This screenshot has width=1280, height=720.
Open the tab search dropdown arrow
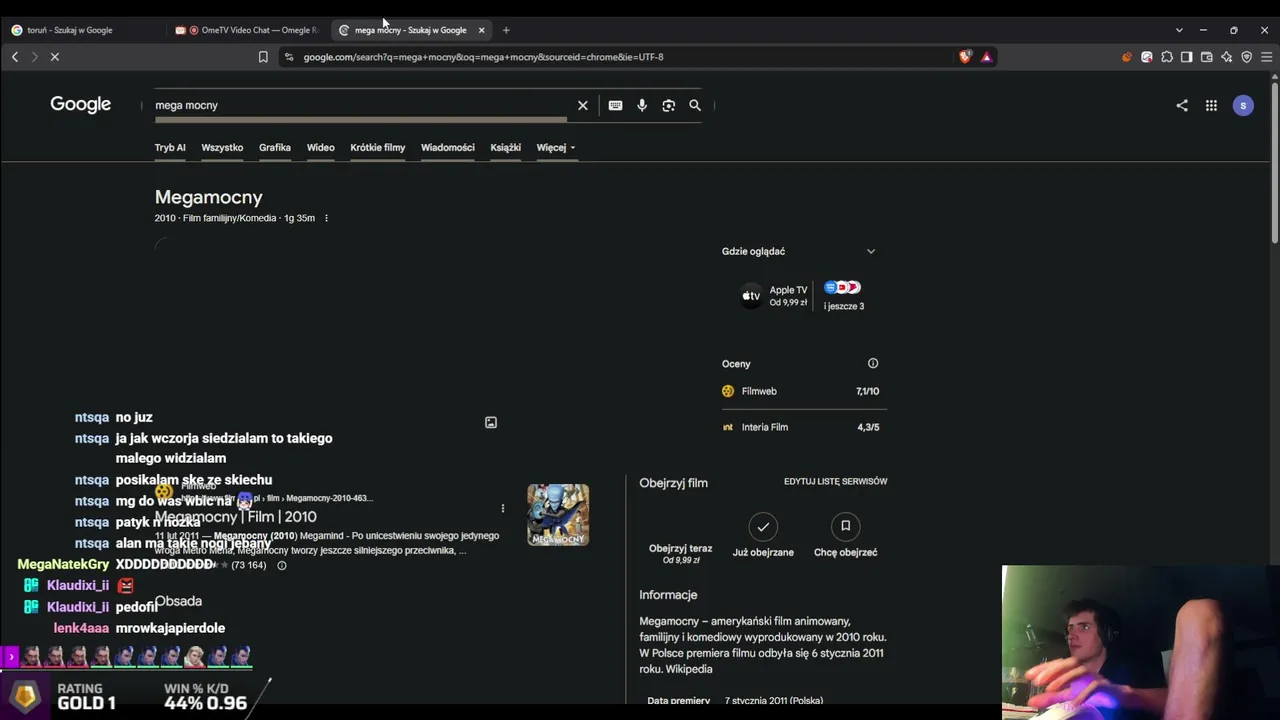[x=1179, y=30]
